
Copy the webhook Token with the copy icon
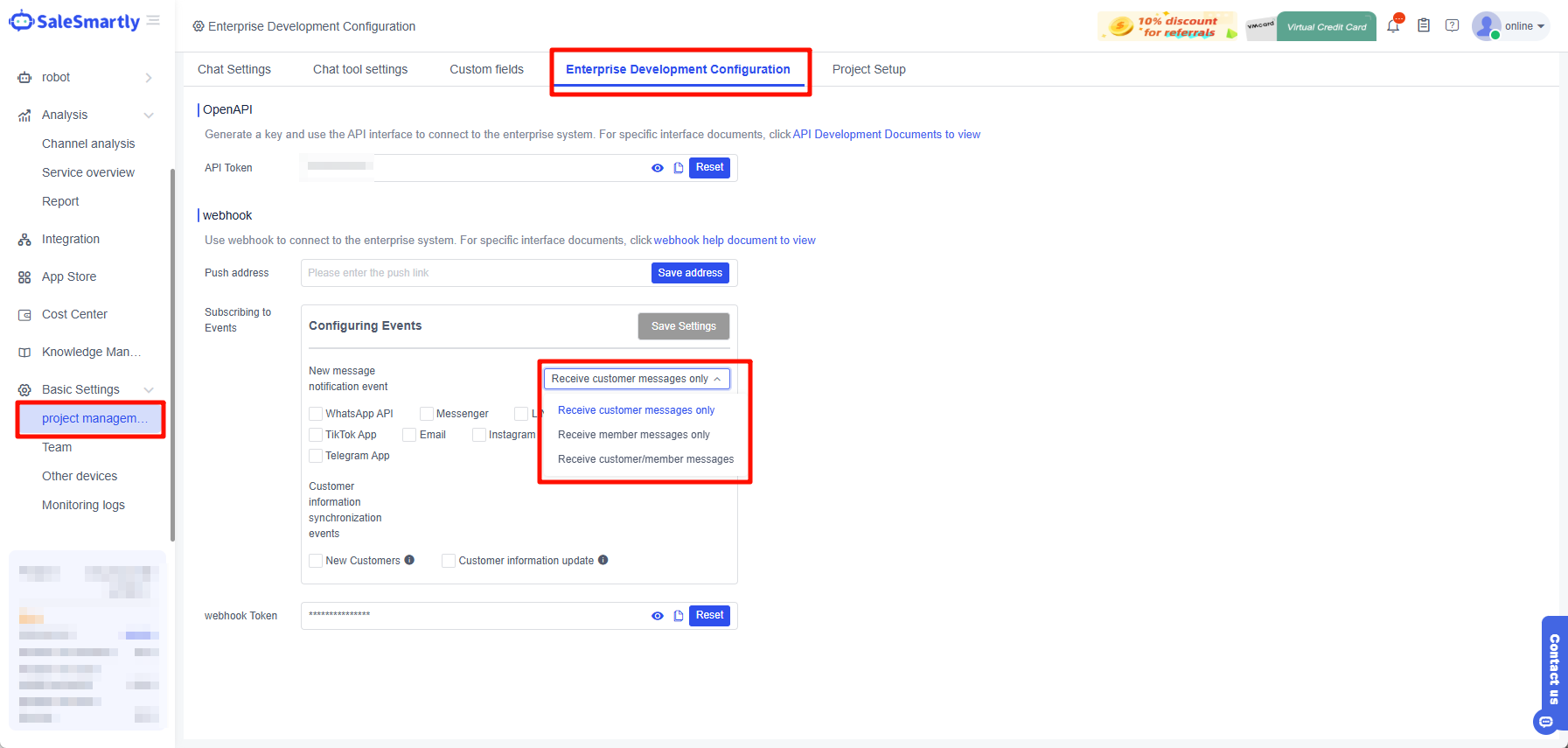coord(679,616)
